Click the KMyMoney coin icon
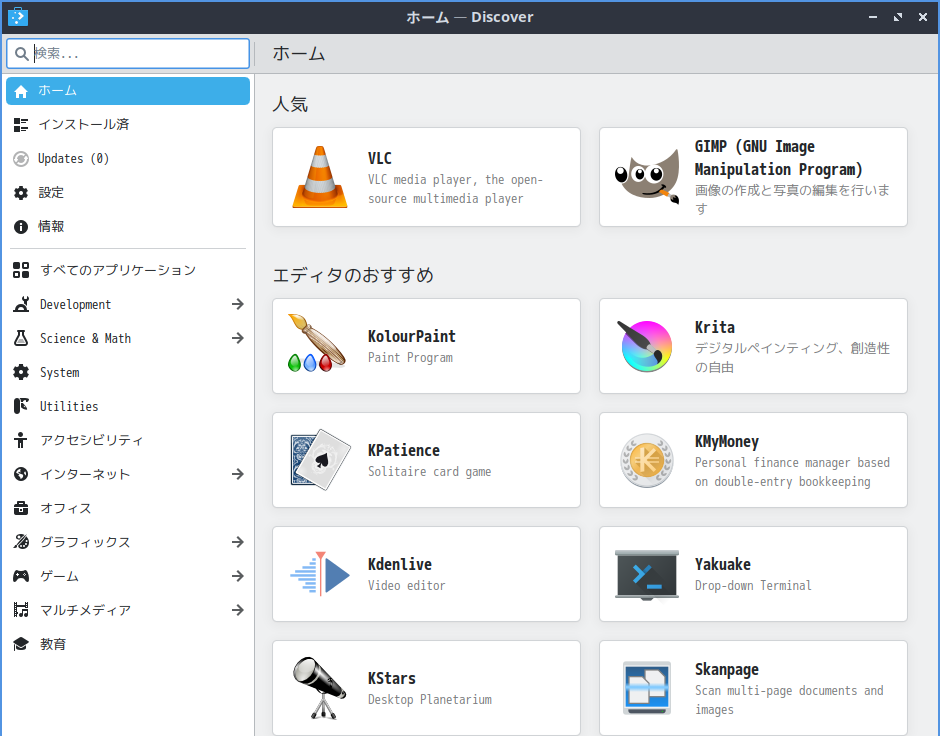 (647, 460)
